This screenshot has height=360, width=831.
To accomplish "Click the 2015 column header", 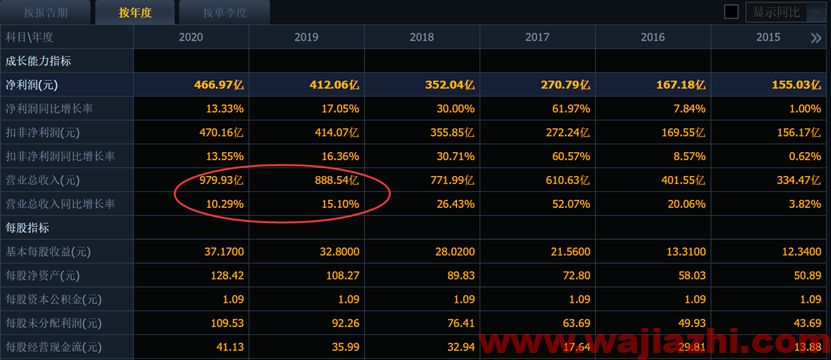I will tap(768, 37).
